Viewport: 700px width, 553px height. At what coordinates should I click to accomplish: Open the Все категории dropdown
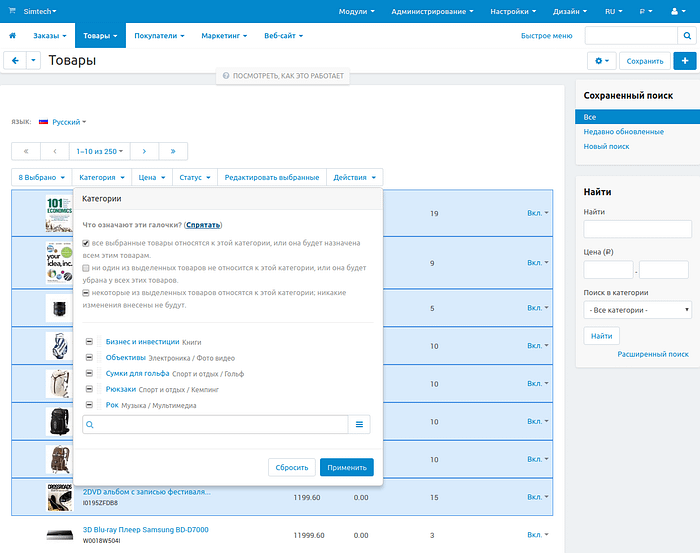point(638,310)
